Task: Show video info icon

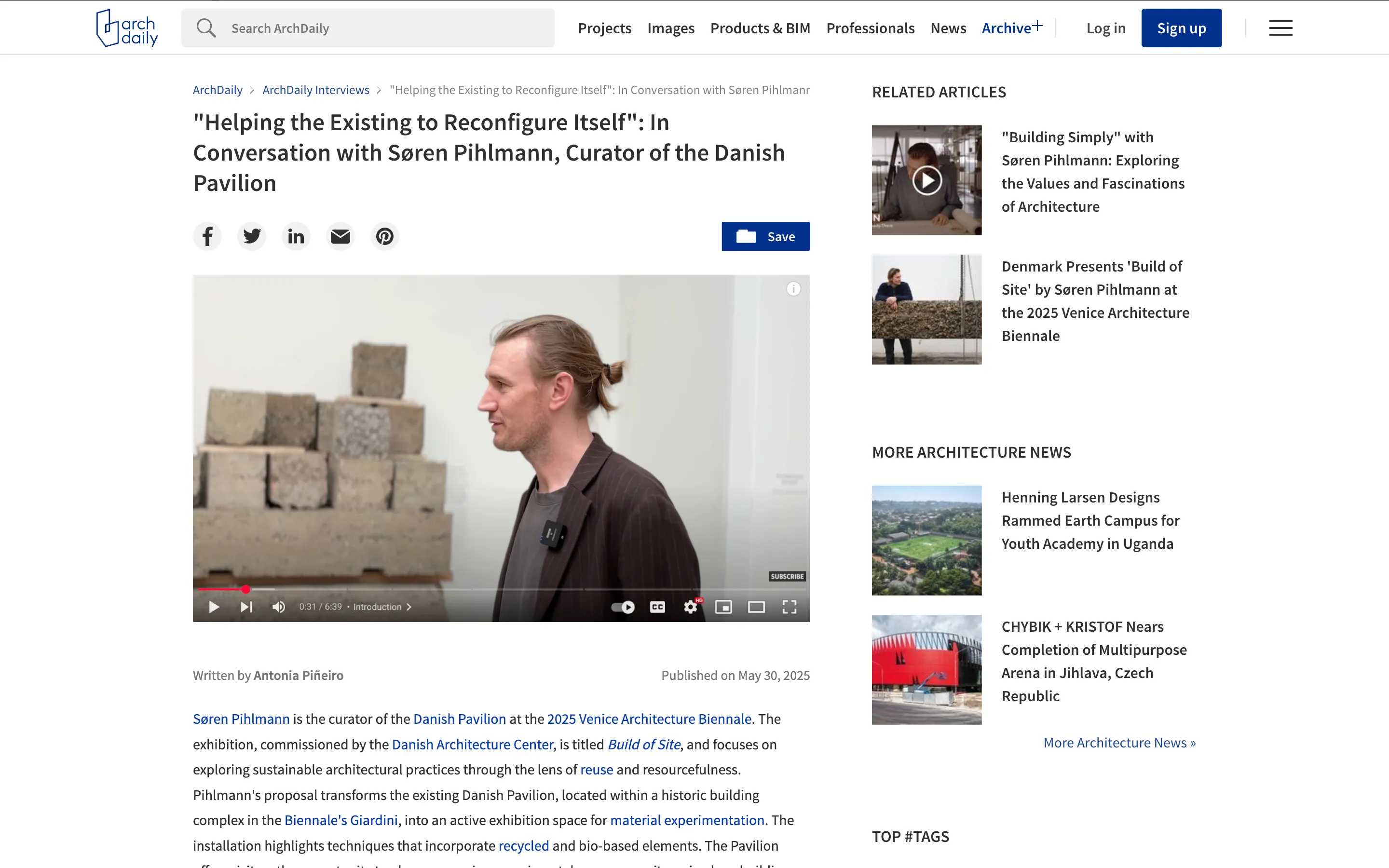Action: [793, 289]
